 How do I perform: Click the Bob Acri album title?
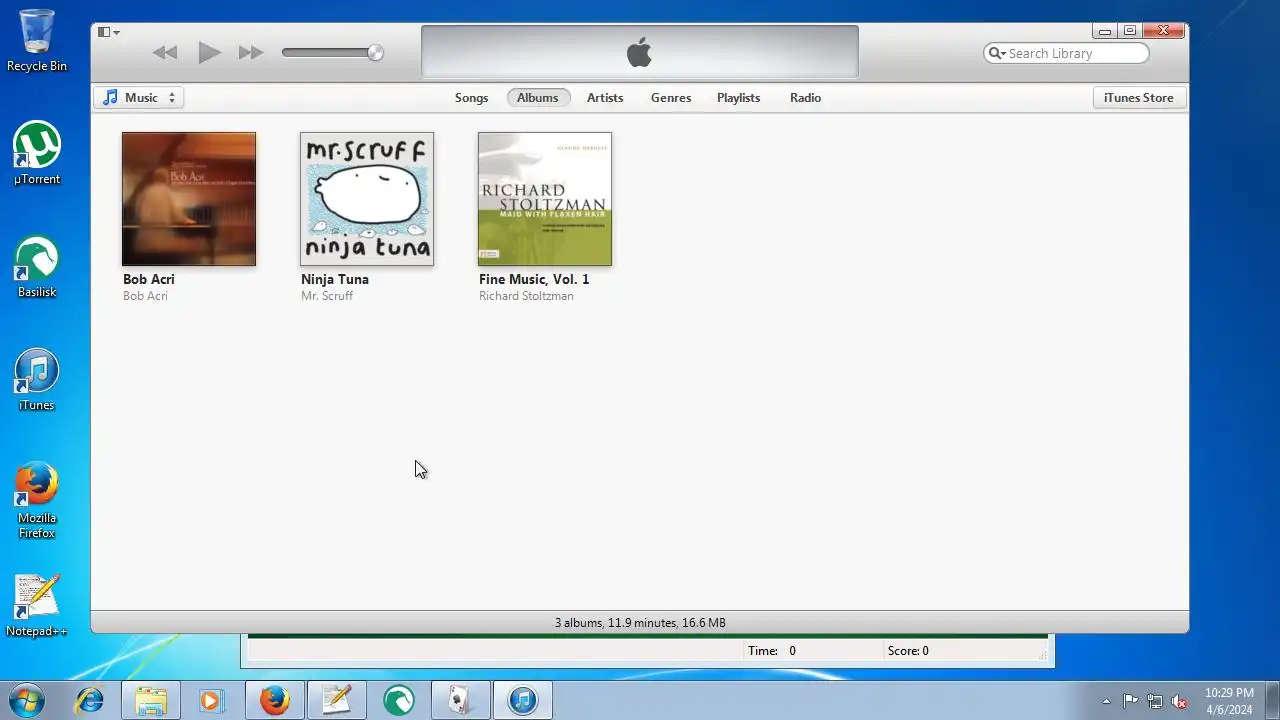[149, 279]
